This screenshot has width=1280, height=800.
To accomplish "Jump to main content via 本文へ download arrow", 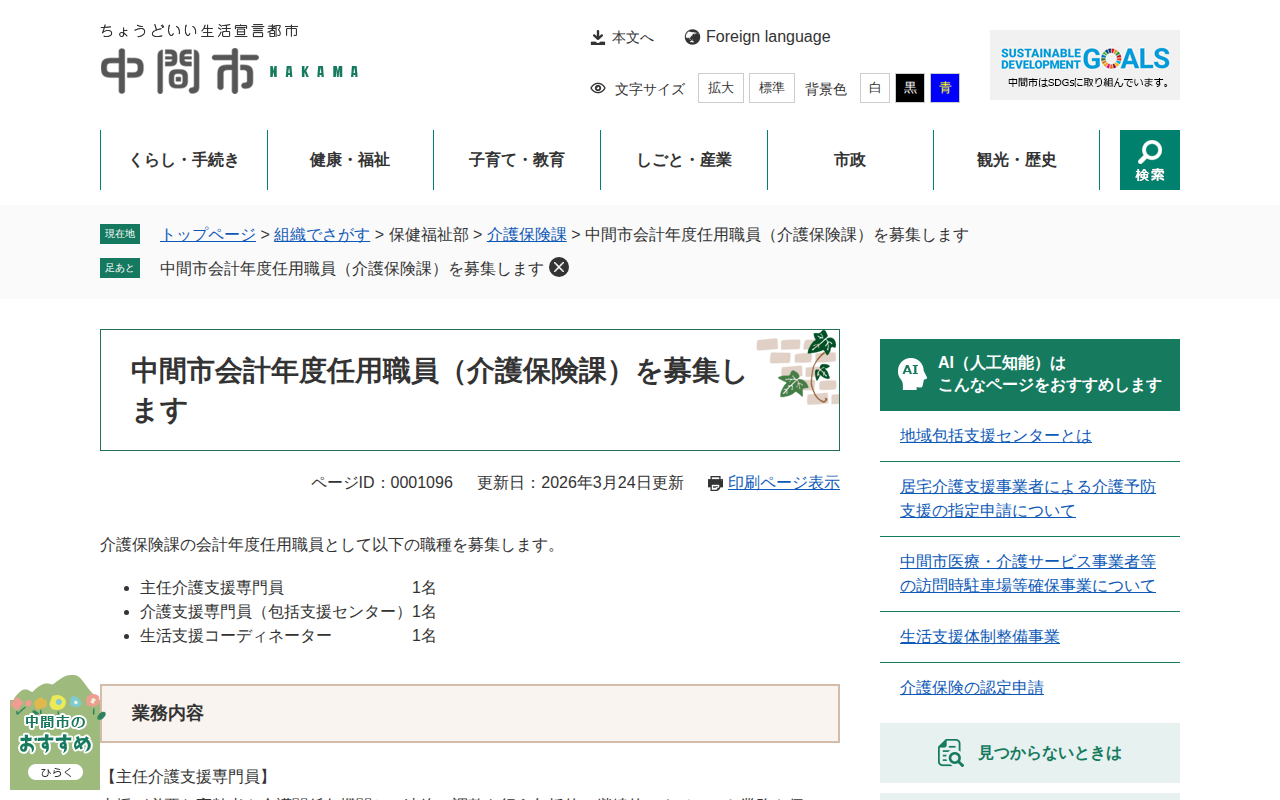I will [598, 37].
